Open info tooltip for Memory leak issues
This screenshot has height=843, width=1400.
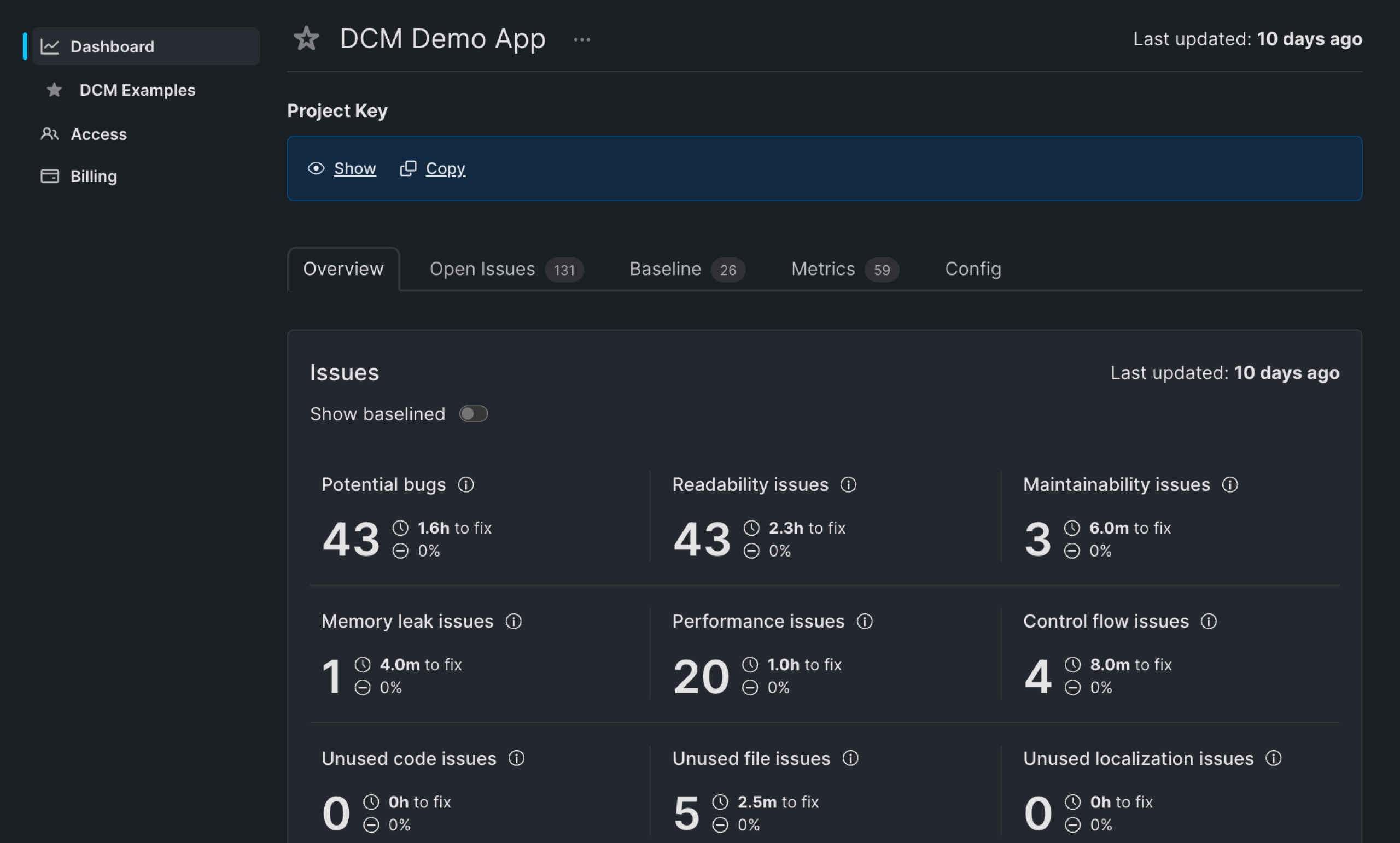514,622
